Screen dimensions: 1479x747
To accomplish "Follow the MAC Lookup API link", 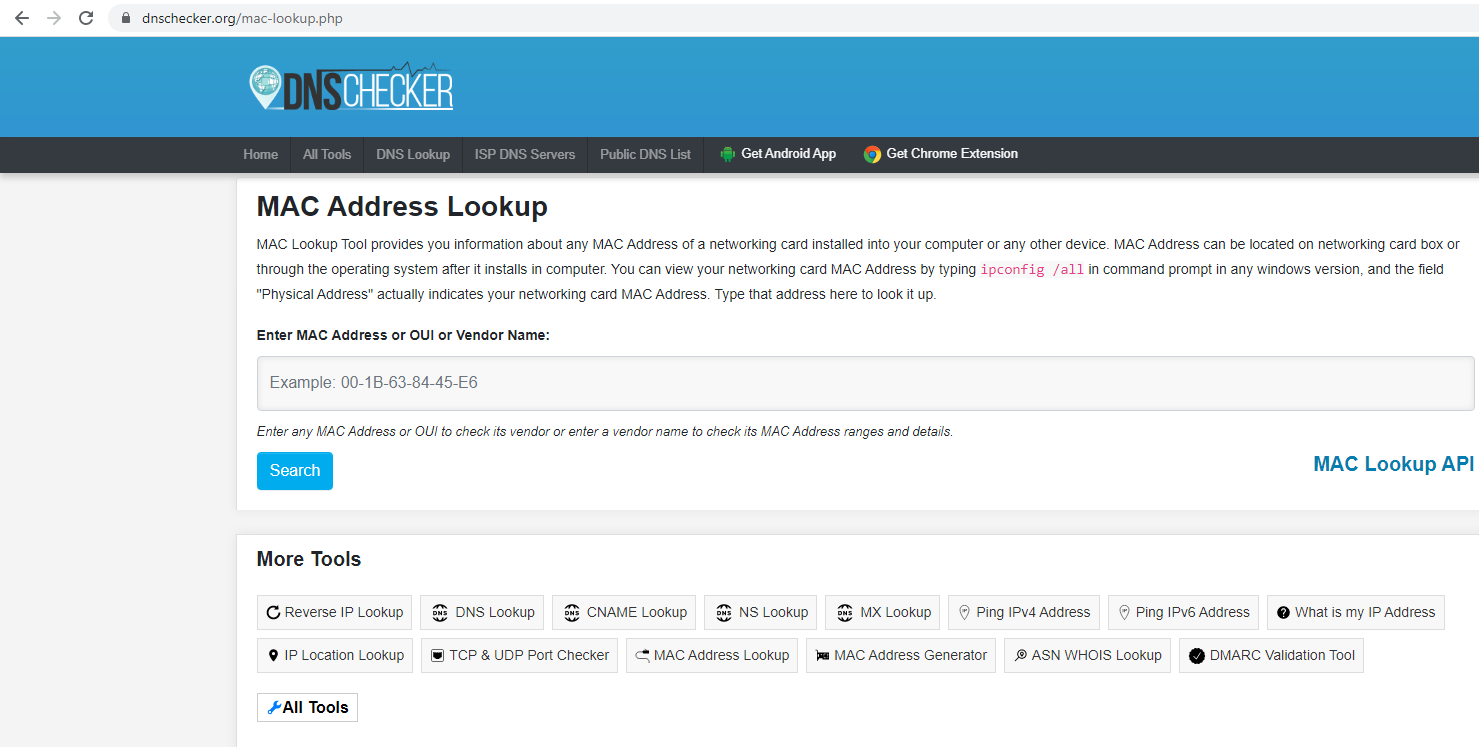I will (1393, 464).
